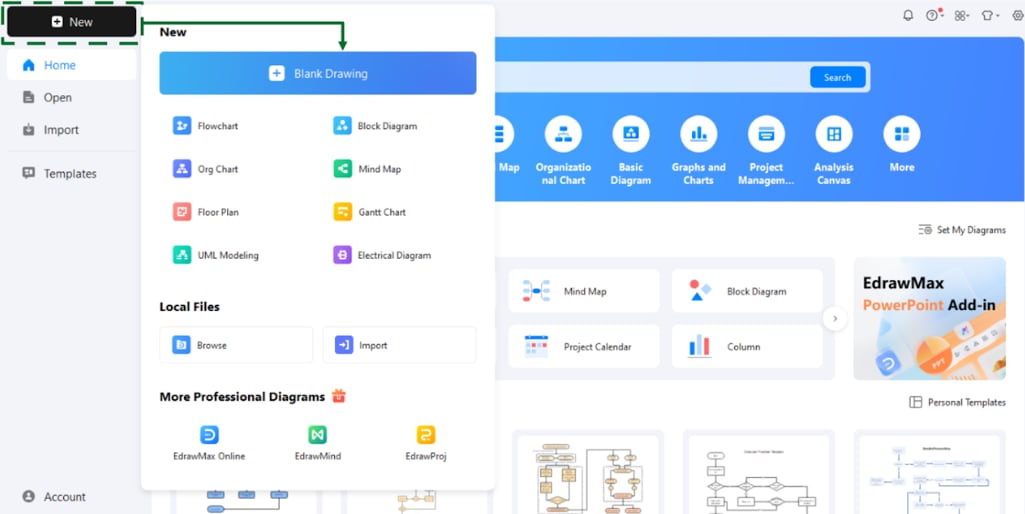The width and height of the screenshot is (1025, 514).
Task: Open the Column chart card
Action: [x=747, y=347]
